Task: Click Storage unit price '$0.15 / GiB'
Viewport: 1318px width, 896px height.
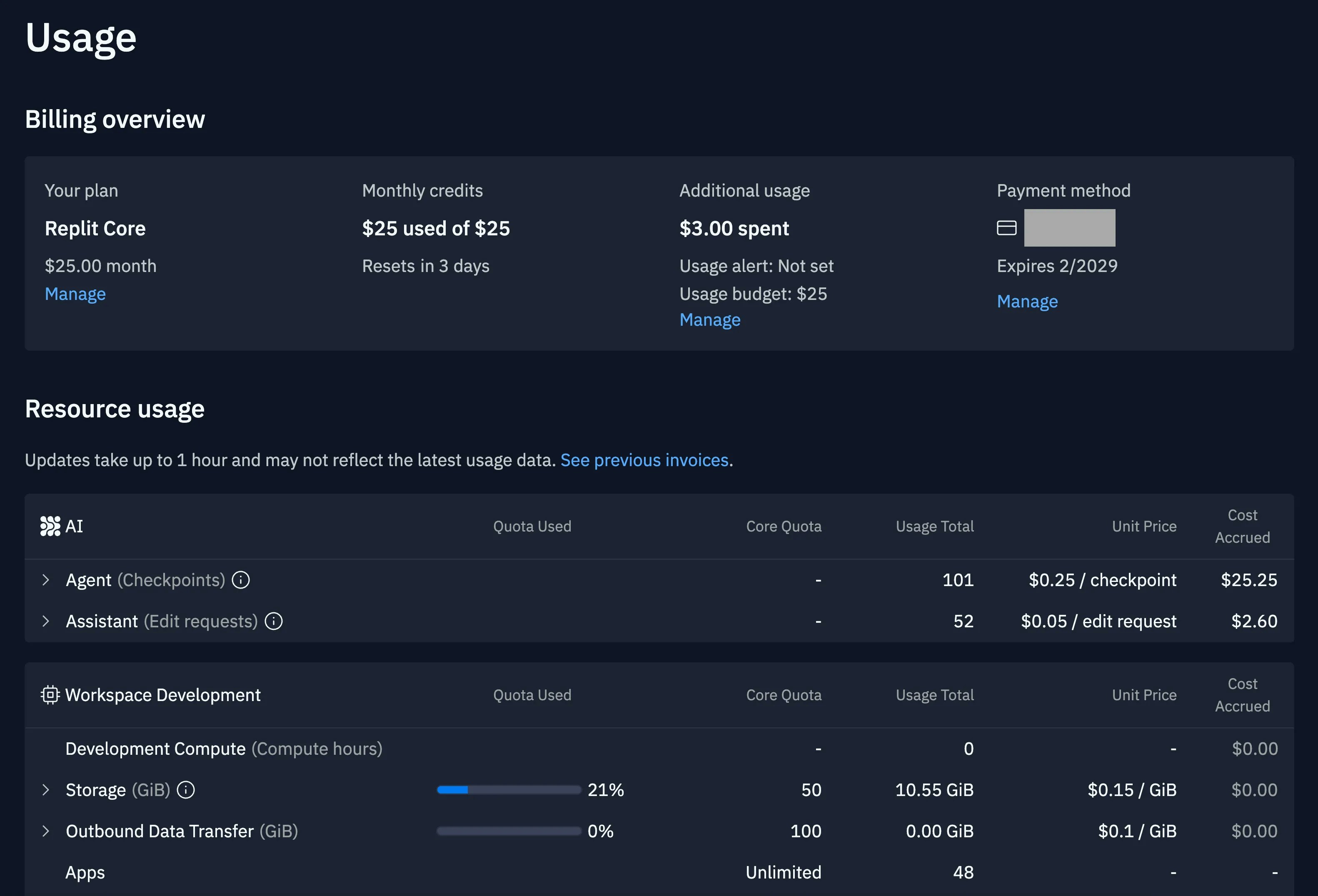Action: [x=1132, y=789]
